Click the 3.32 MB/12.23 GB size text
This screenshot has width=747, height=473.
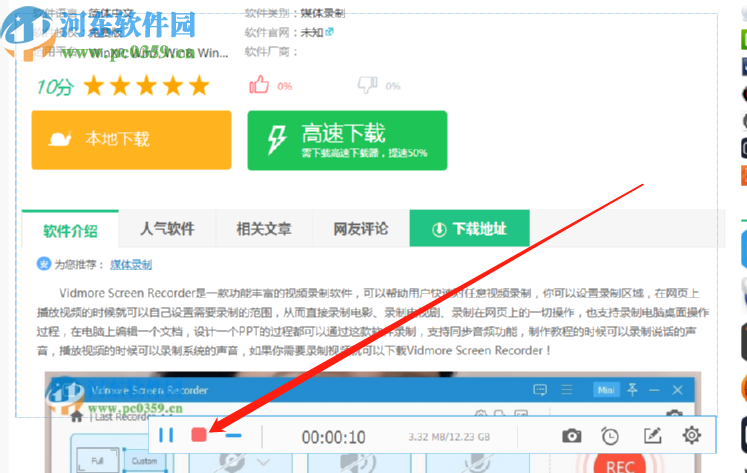pyautogui.click(x=449, y=437)
